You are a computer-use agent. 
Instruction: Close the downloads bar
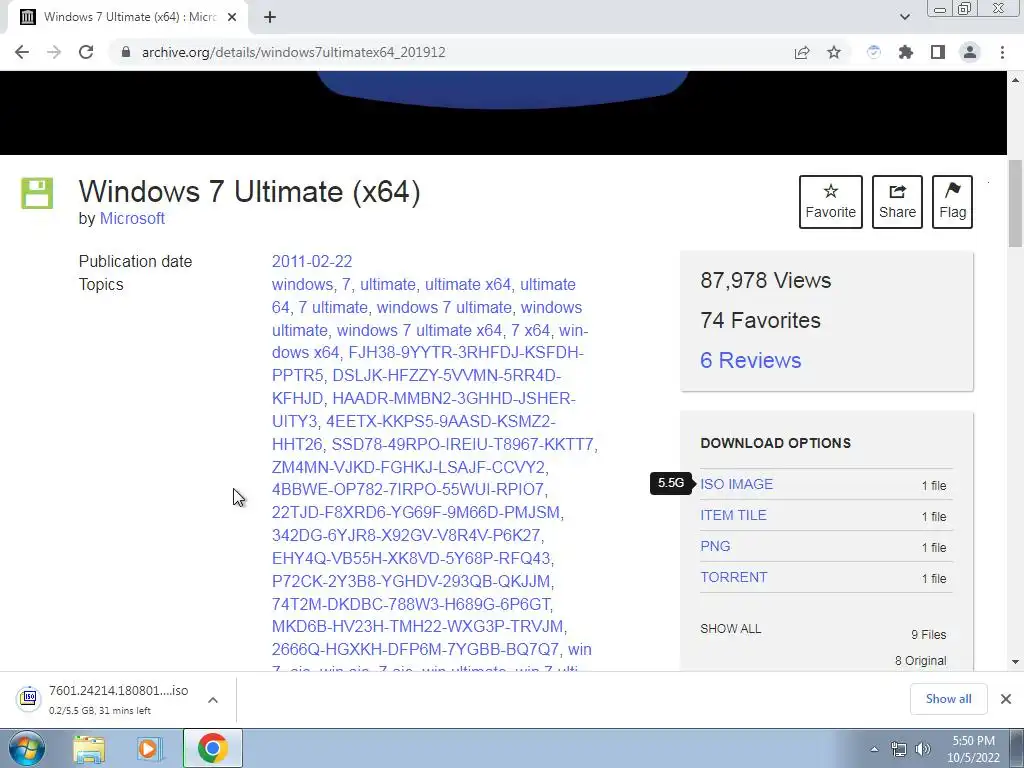coord(1006,699)
